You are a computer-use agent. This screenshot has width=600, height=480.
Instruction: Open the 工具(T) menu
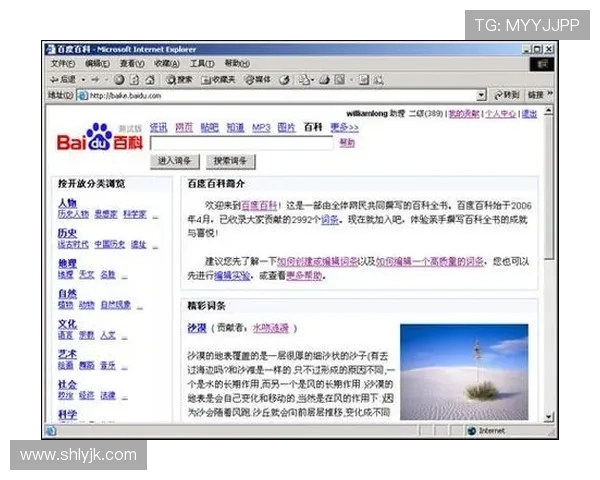pyautogui.click(x=202, y=64)
